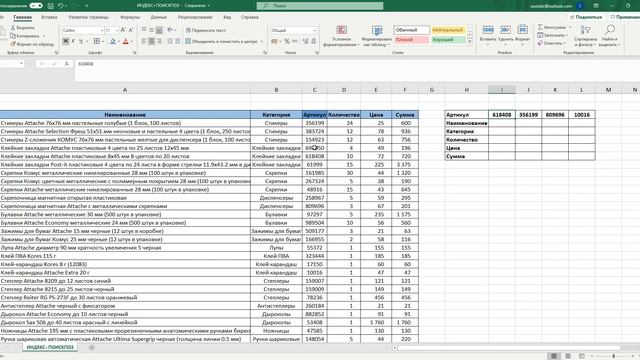Click the Middle Align icon
The width and height of the screenshot is (640, 360).
(151, 30)
